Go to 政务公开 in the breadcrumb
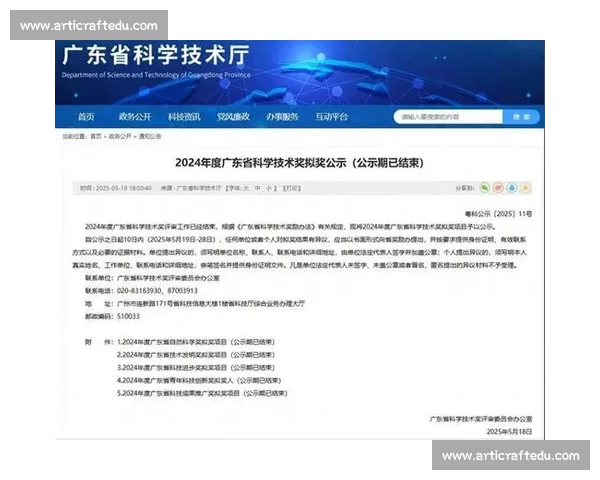 coord(120,136)
